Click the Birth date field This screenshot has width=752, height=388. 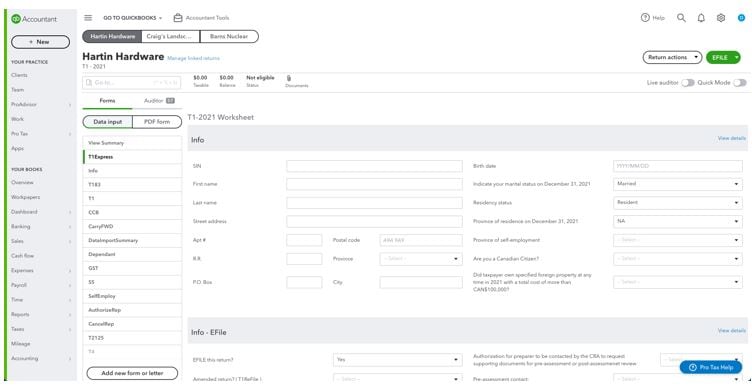[678, 166]
